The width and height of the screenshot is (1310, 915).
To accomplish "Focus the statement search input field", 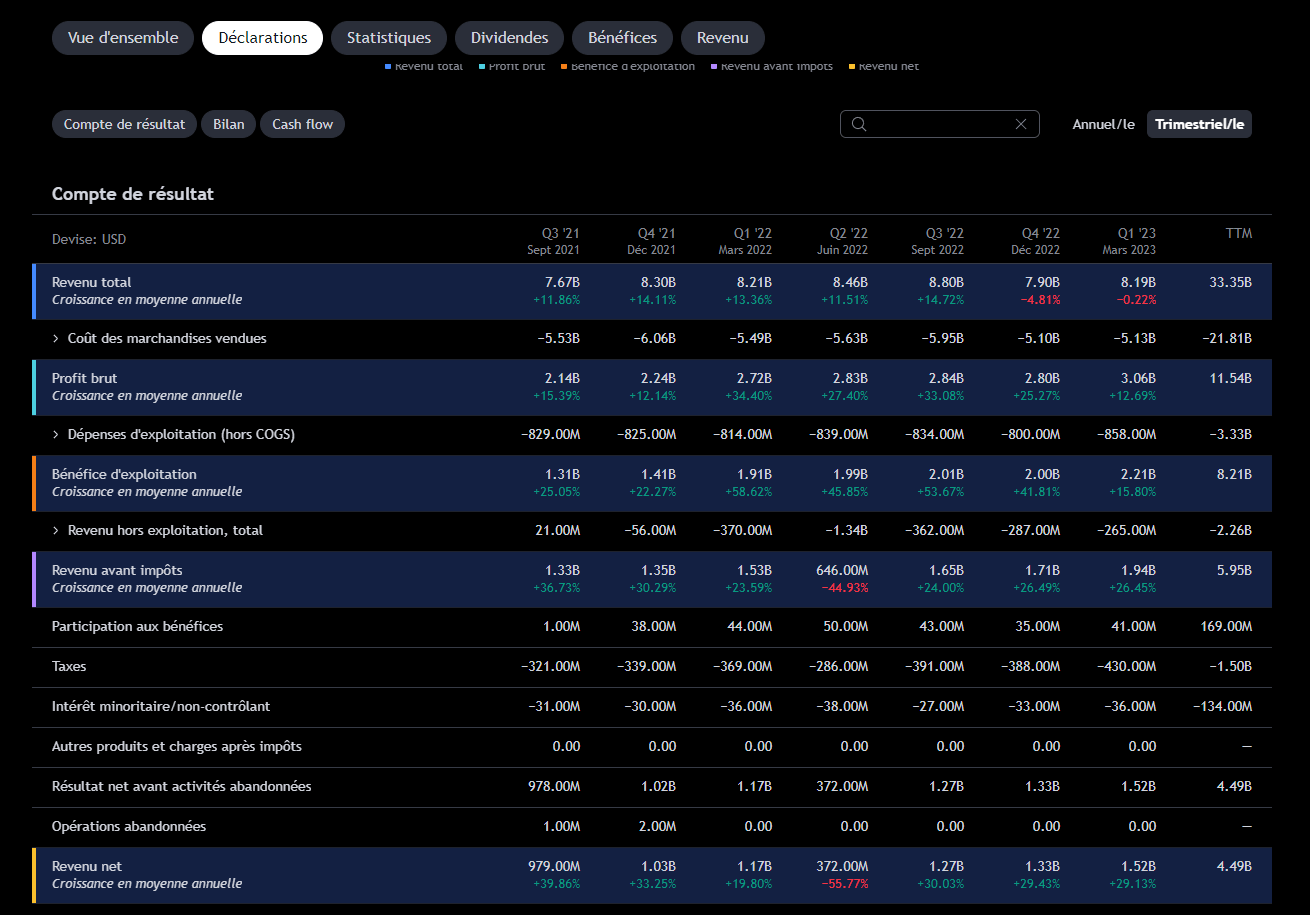I will click(940, 124).
